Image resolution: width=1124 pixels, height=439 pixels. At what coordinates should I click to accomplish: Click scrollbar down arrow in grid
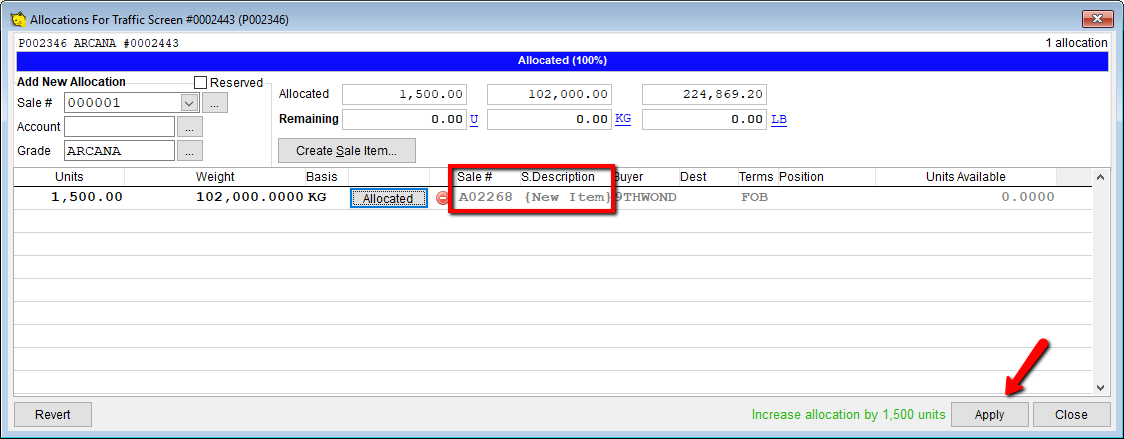point(1101,387)
